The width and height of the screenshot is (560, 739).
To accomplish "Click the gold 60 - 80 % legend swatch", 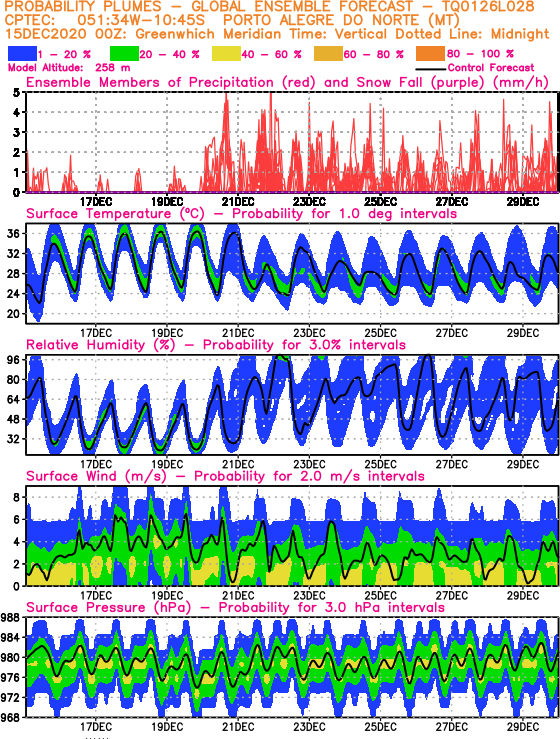I will tap(329, 54).
